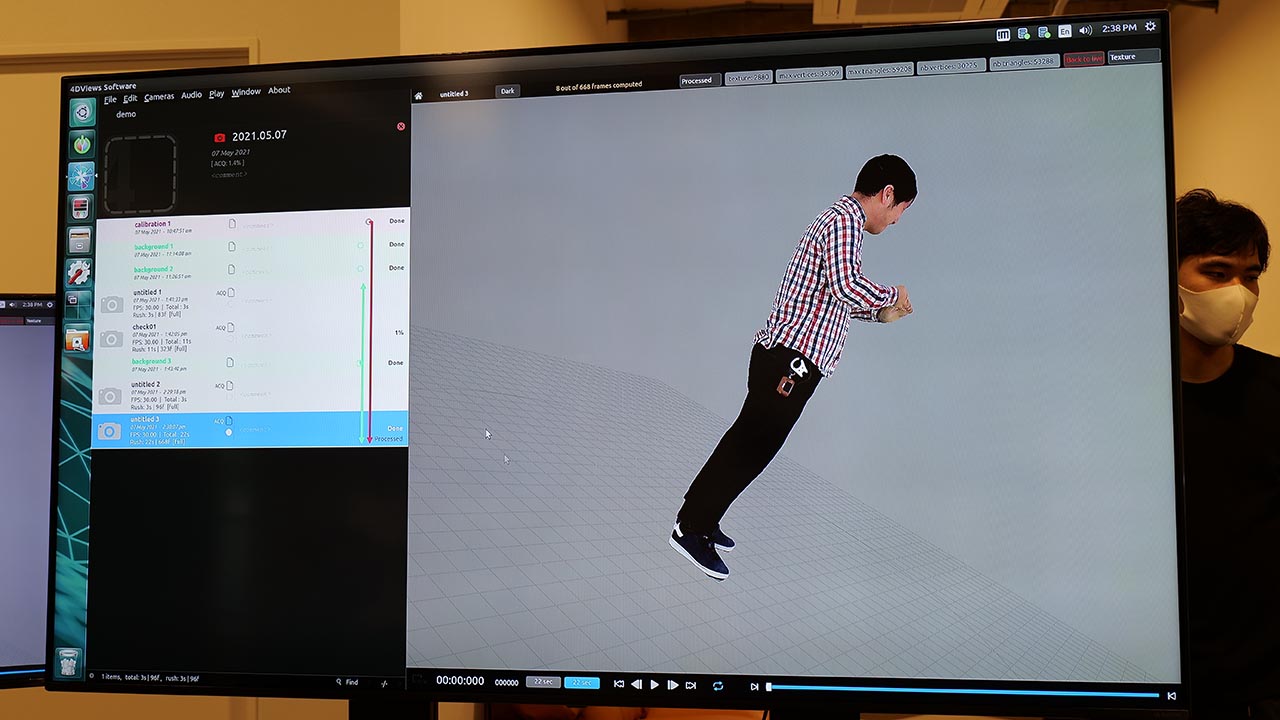
Task: Click the ACQ document icon on check01
Action: click(x=231, y=327)
